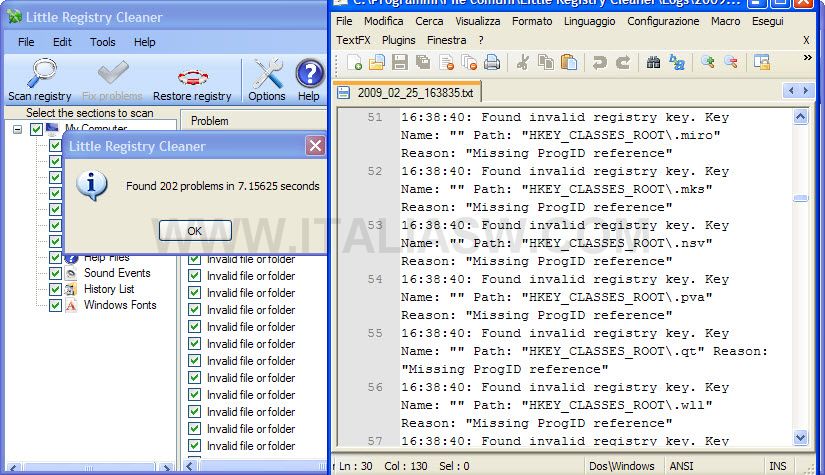Screen dimensions: 825x475
Task: Toggle the Windows Fonts checkbox
Action: point(55,305)
